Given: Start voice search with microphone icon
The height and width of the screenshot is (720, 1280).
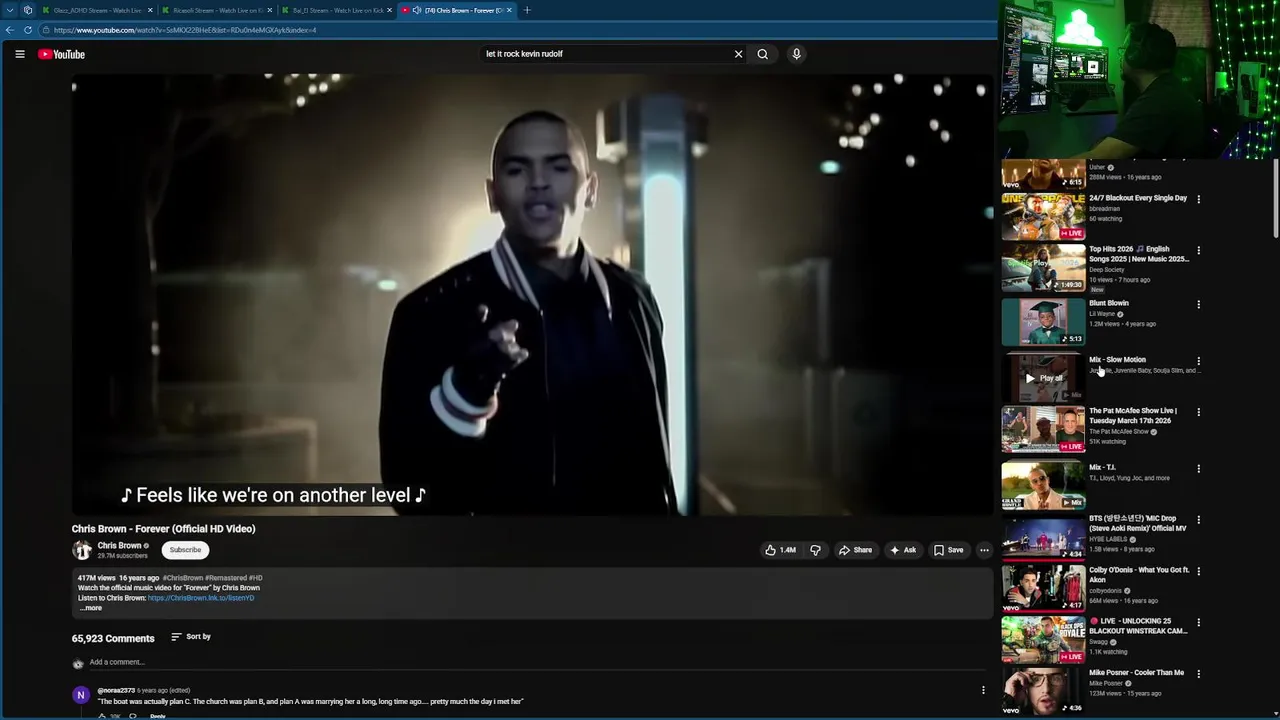Looking at the screenshot, I should tap(796, 54).
